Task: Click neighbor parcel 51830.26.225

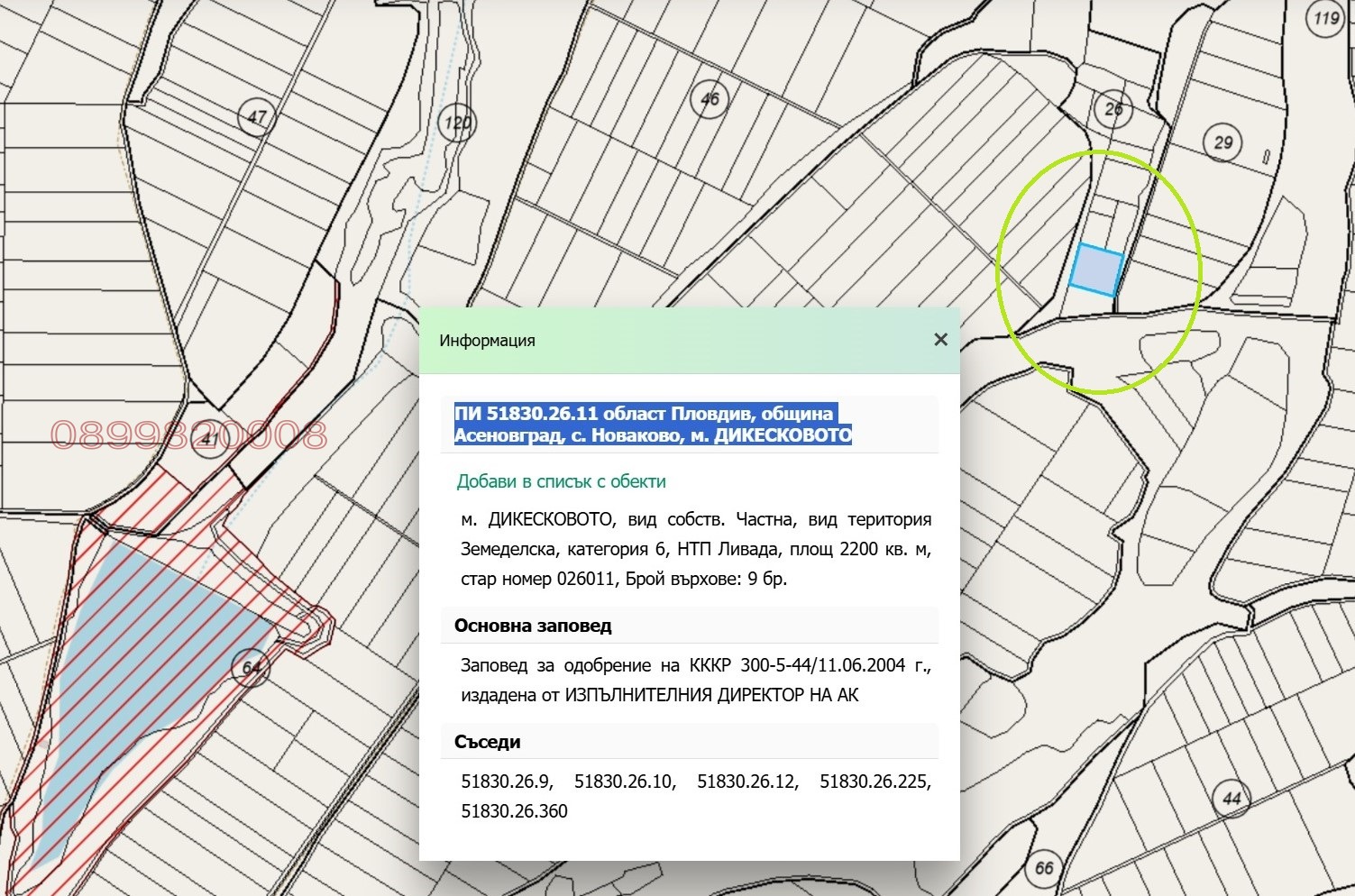Action: pos(874,782)
